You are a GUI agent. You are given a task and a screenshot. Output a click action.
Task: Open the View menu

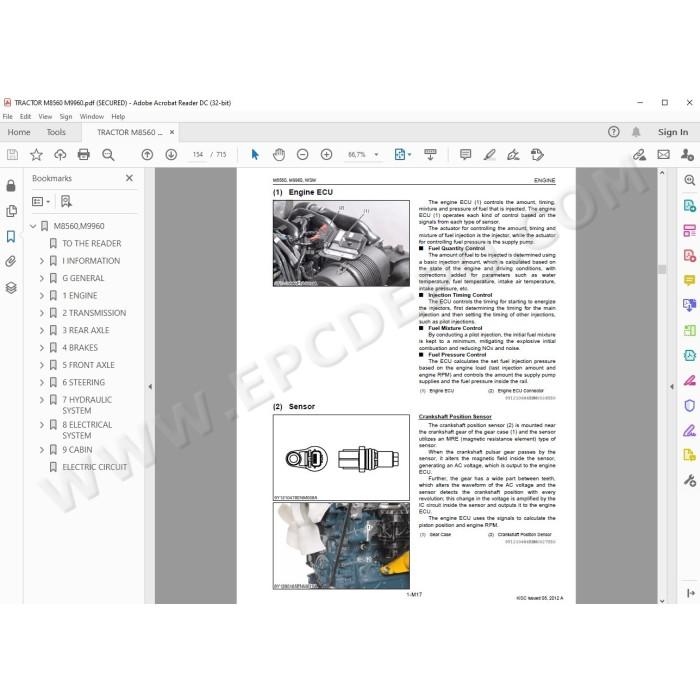[x=45, y=117]
